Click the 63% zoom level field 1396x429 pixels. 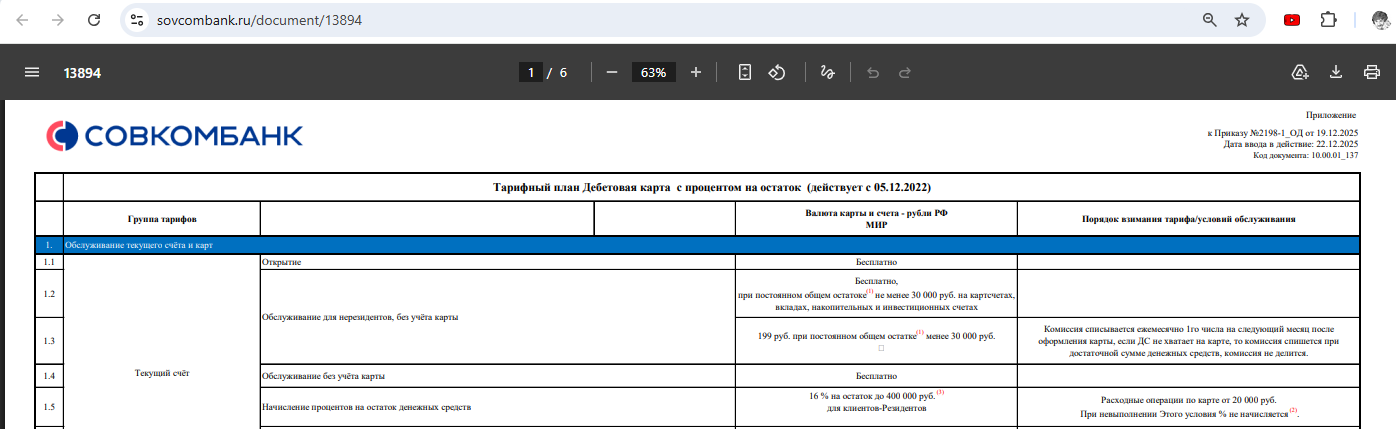coord(654,73)
